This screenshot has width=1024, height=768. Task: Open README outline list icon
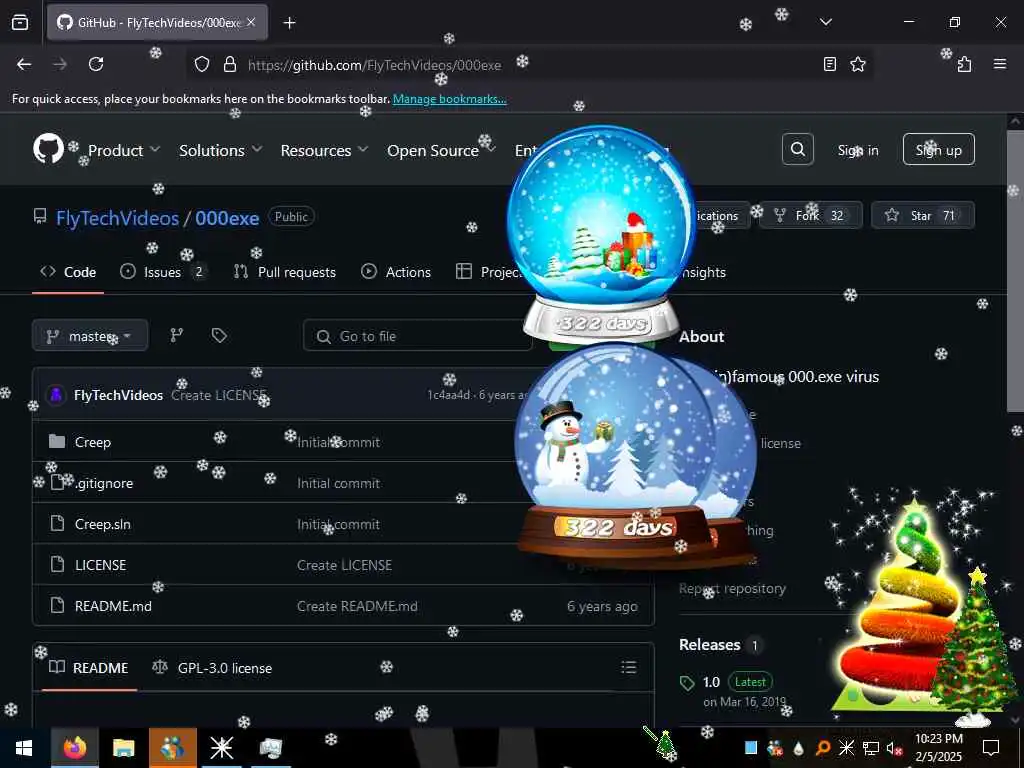(628, 667)
